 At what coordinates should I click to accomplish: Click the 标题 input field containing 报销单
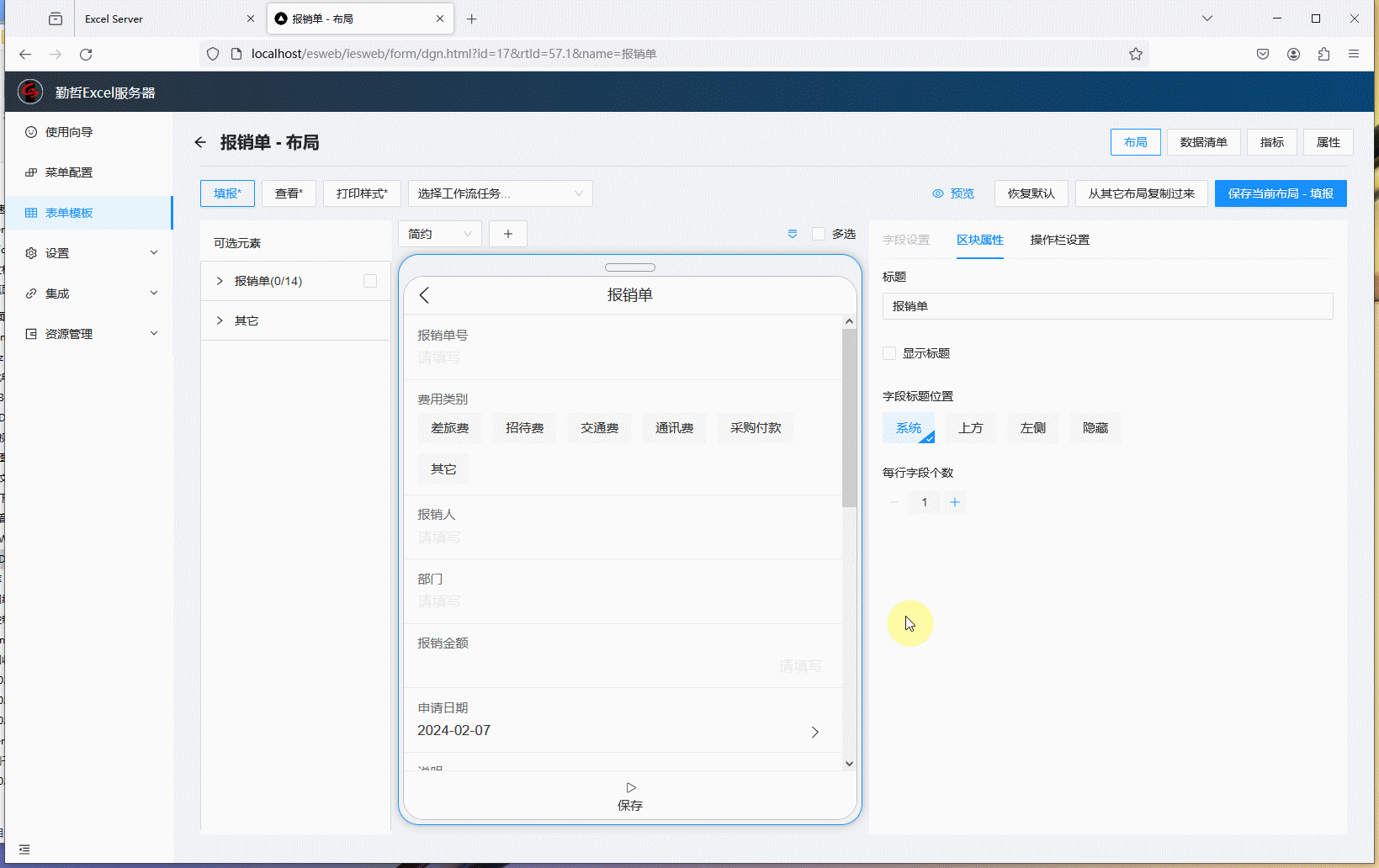pyautogui.click(x=1106, y=306)
